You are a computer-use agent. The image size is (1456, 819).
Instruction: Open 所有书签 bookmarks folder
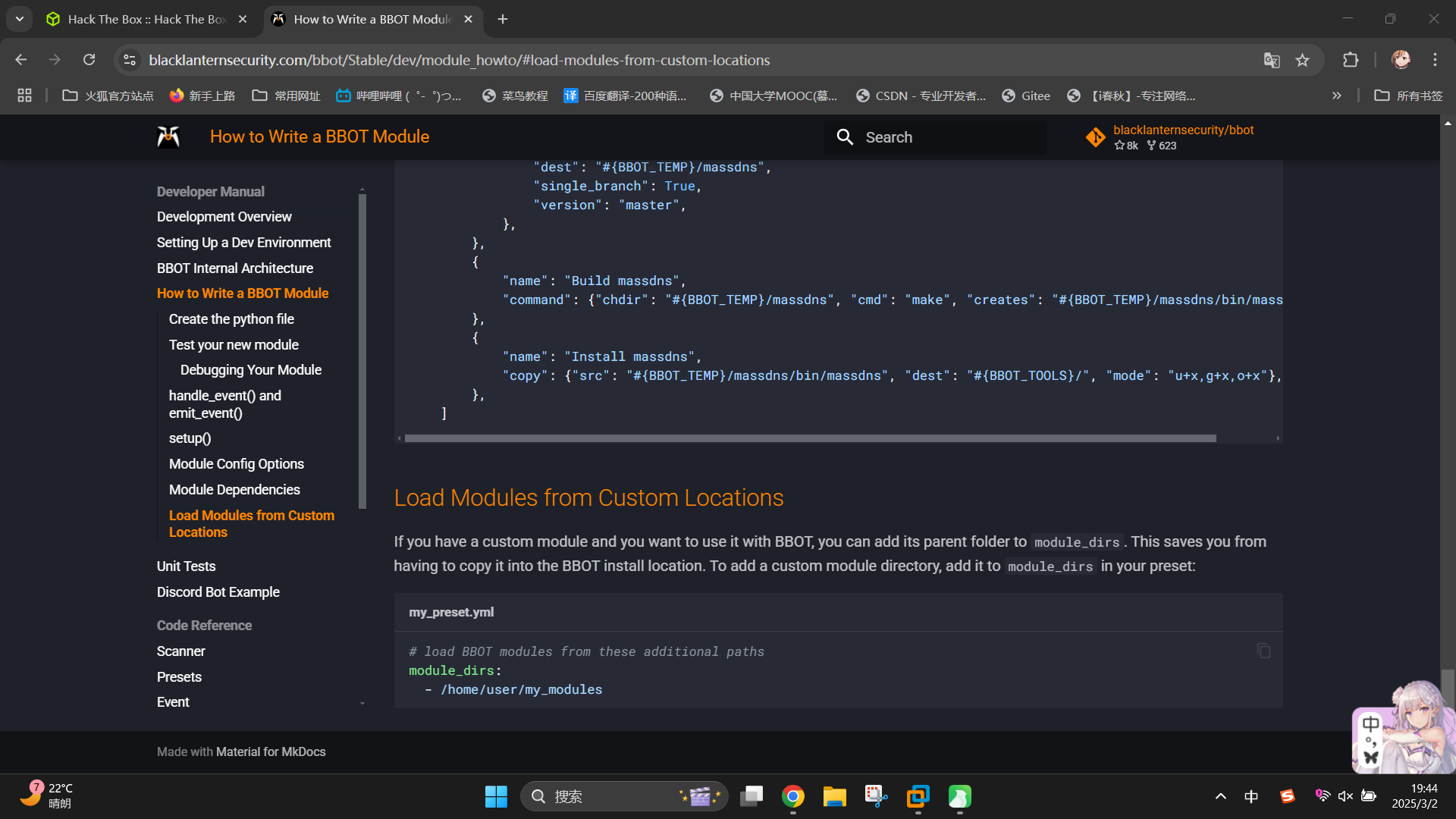pos(1408,96)
